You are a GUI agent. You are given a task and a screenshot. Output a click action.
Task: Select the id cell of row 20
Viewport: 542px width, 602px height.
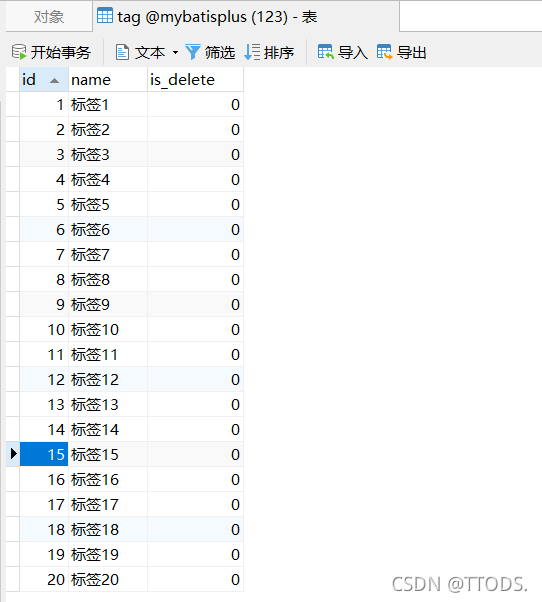(x=44, y=580)
